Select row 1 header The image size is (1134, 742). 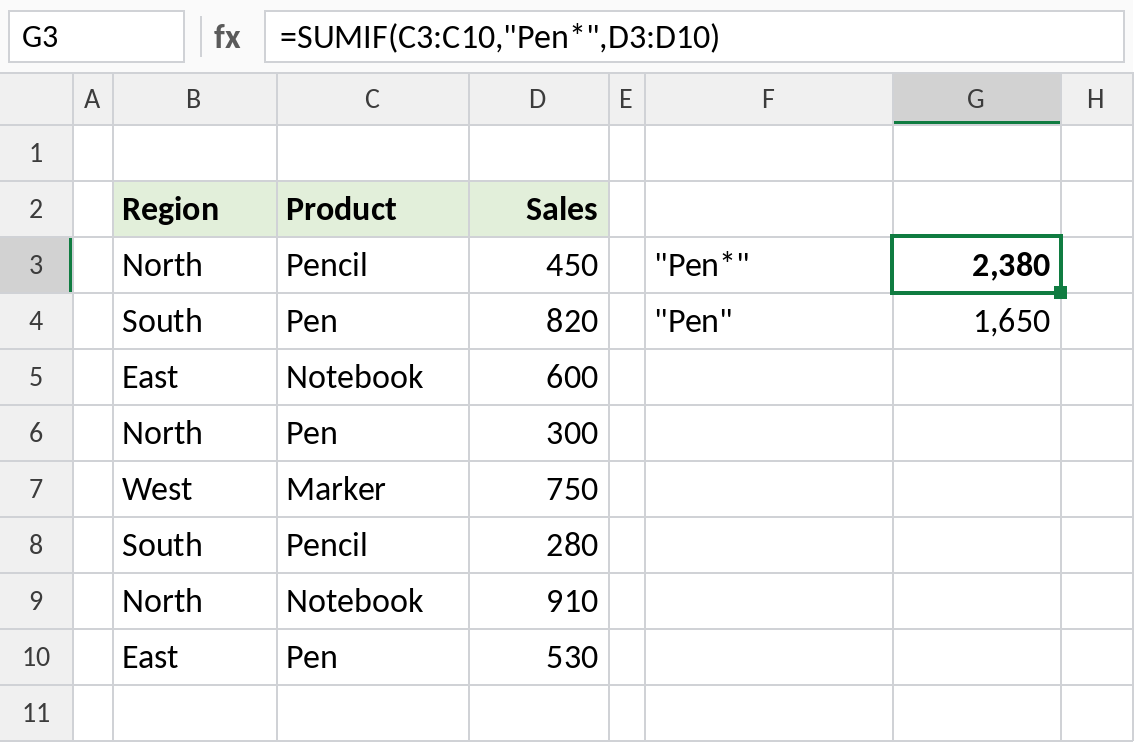[36, 153]
